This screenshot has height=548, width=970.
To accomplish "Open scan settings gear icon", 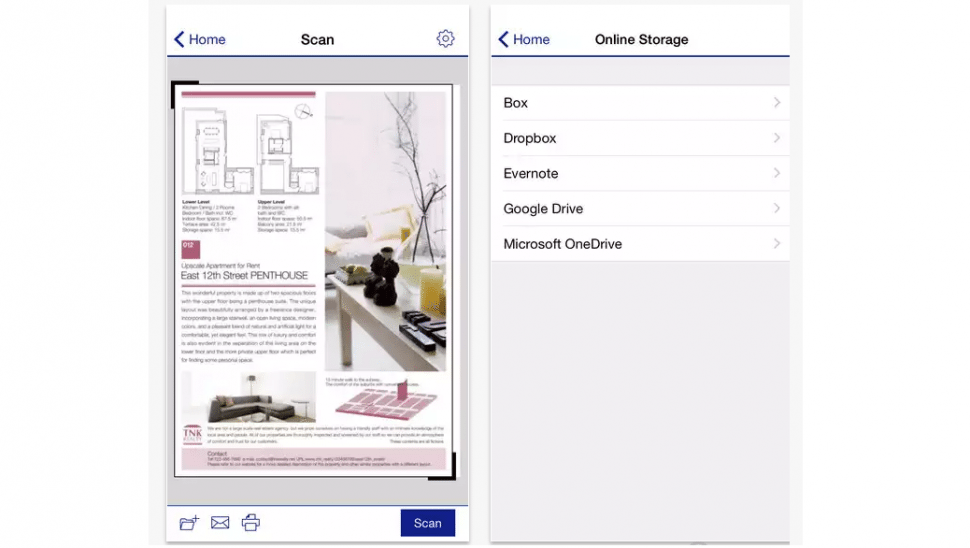I will [445, 39].
